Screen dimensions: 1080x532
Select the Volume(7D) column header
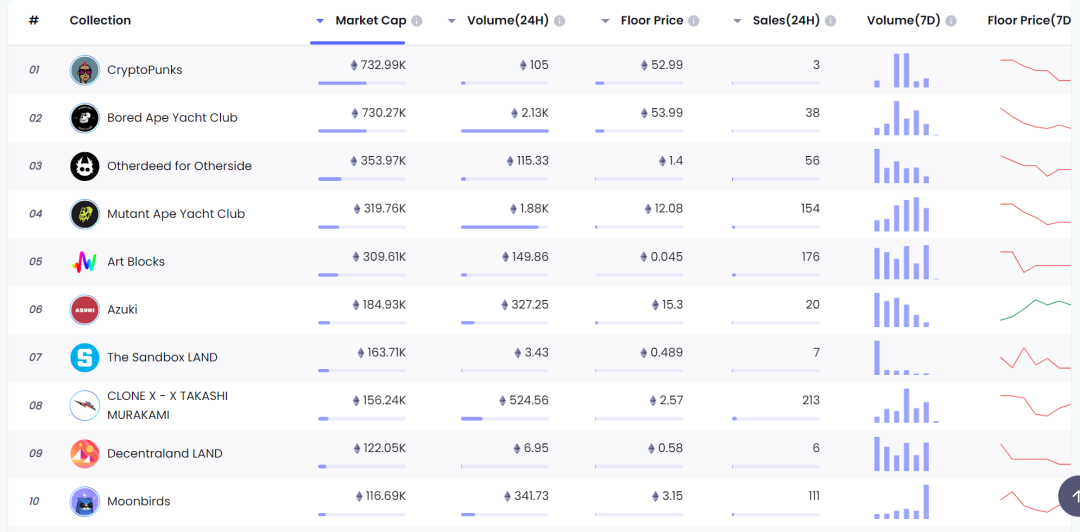(904, 21)
